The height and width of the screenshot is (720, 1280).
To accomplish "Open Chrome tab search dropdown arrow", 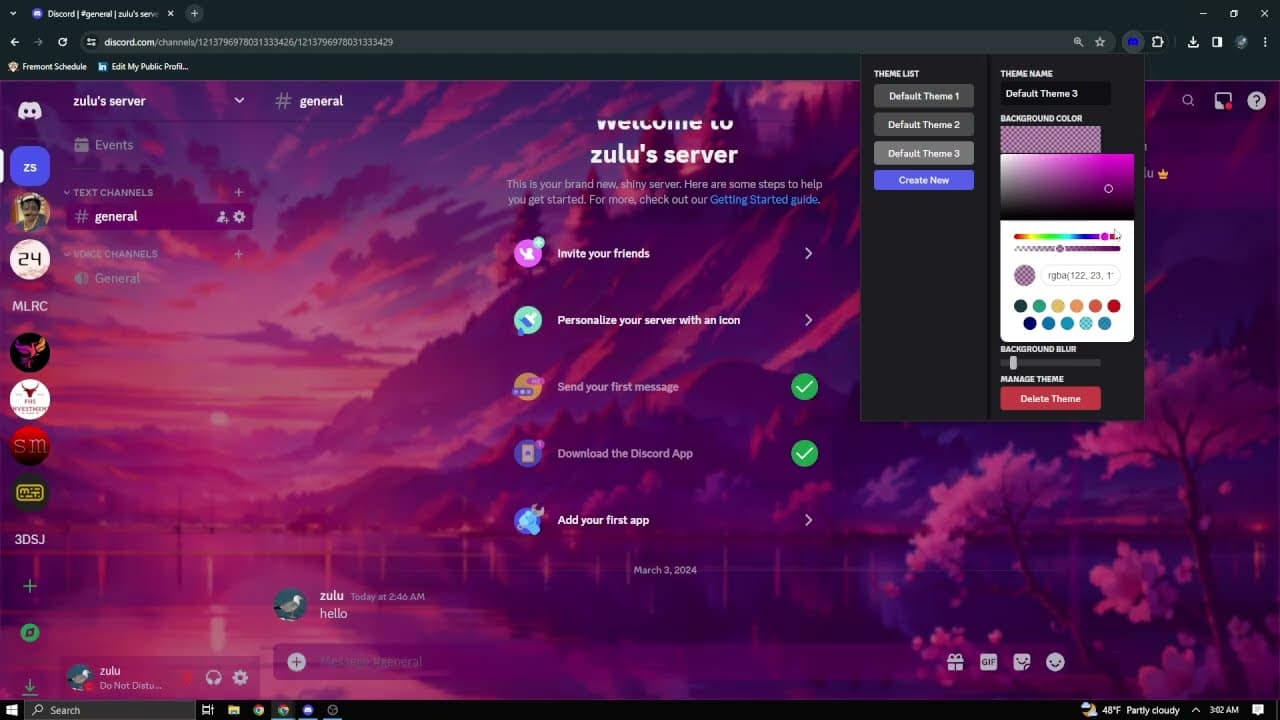I will [x=13, y=13].
